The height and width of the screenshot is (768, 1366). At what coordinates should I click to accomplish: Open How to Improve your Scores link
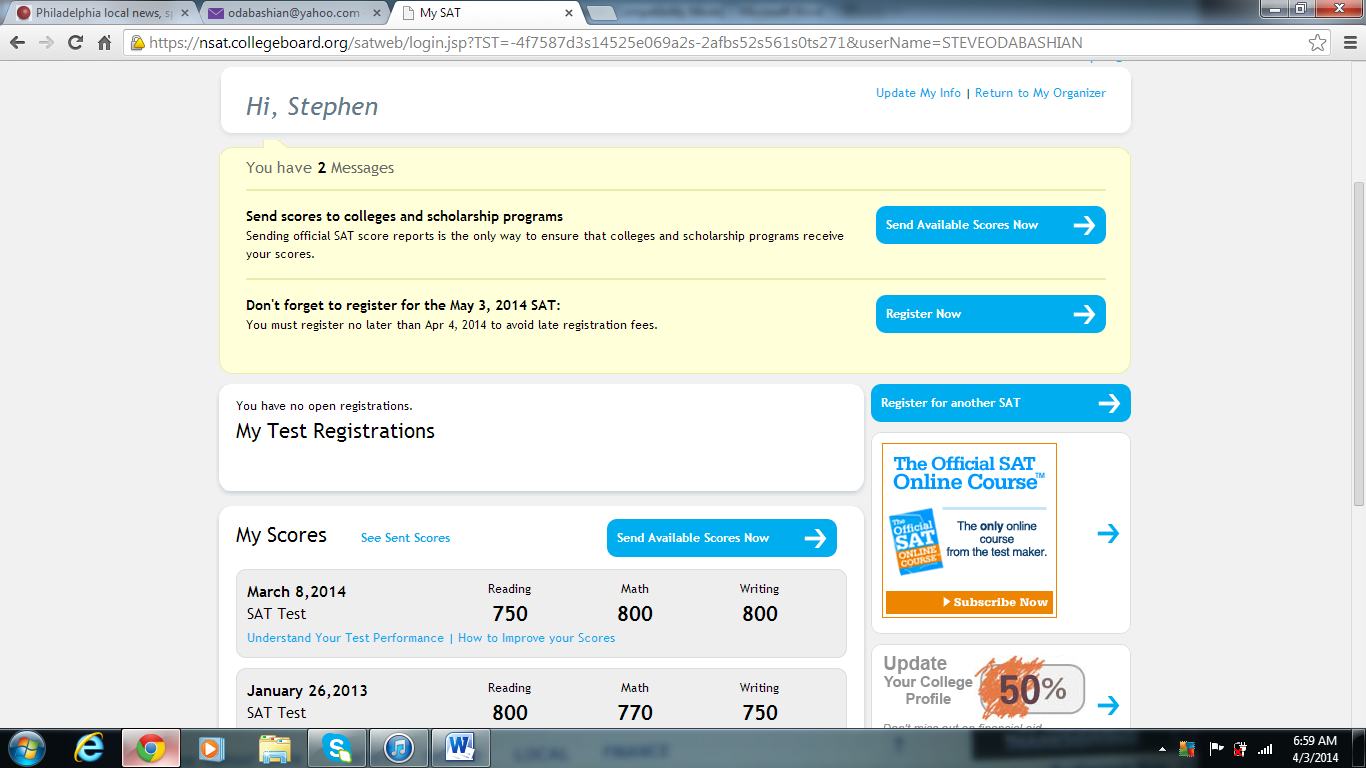[536, 638]
